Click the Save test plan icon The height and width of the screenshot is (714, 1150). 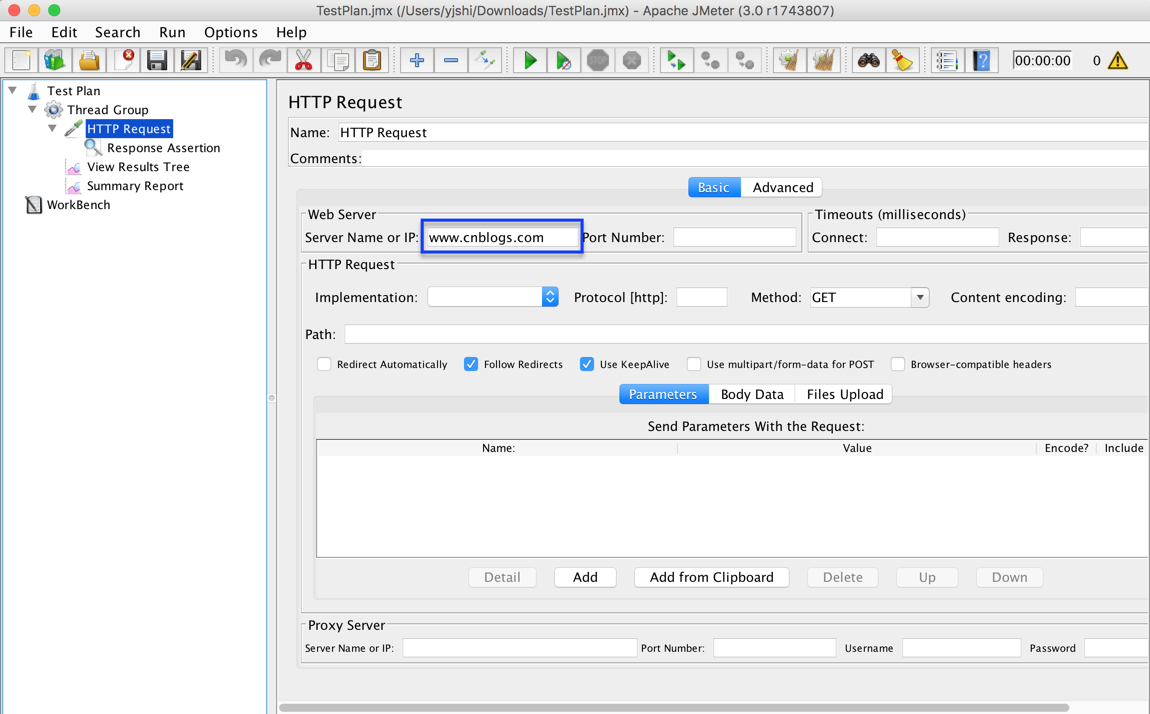click(157, 61)
